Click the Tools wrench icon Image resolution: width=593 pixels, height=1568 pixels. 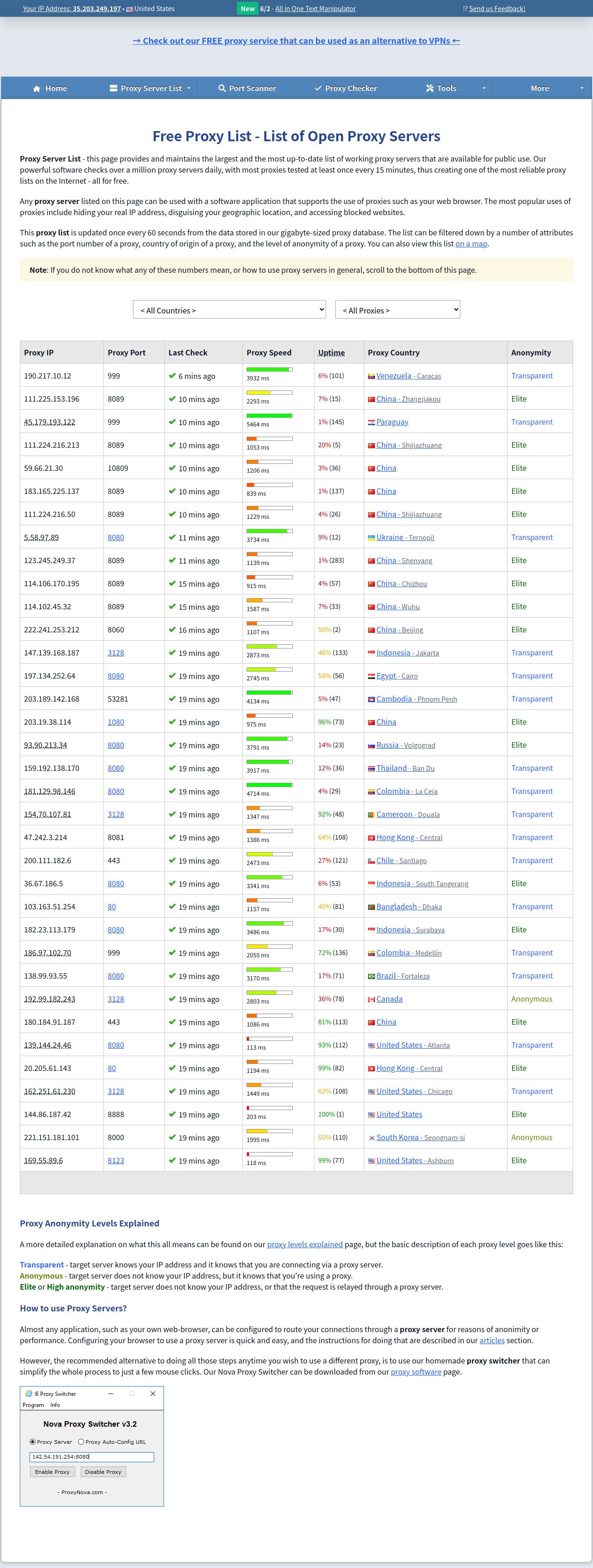[x=430, y=88]
